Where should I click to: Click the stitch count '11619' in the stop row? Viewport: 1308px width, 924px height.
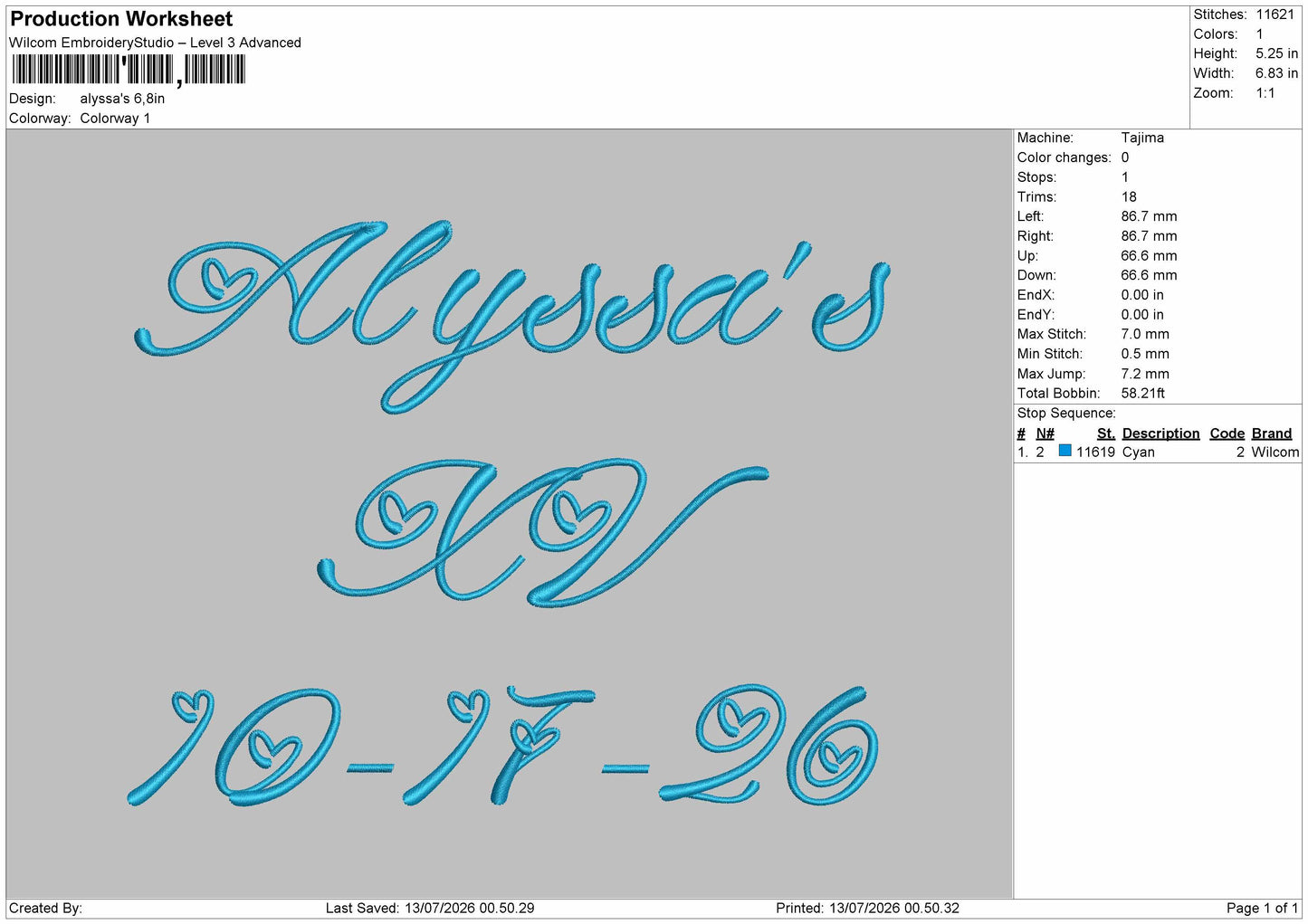pos(1095,452)
